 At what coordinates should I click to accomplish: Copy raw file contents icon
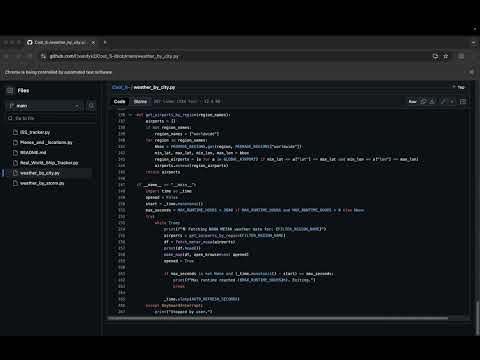pos(423,101)
